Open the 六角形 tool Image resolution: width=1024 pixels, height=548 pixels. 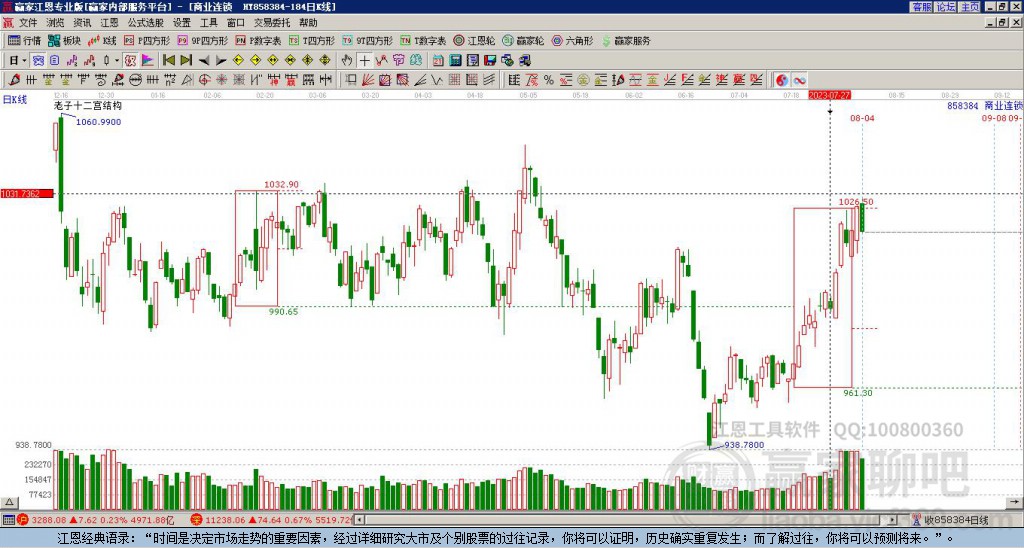(572, 40)
